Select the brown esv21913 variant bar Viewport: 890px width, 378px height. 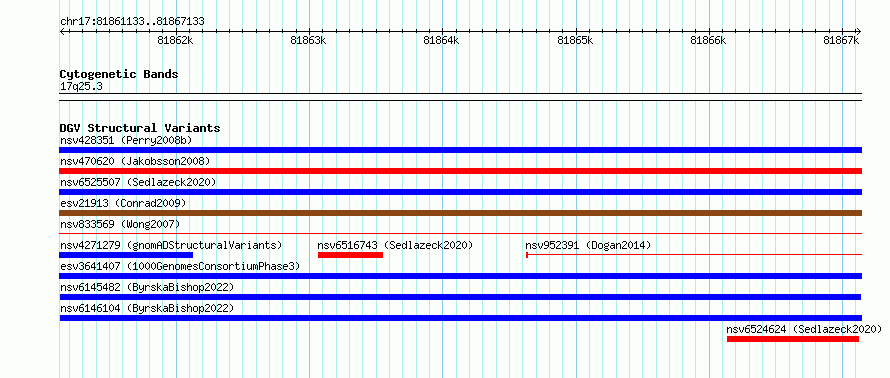(460, 213)
